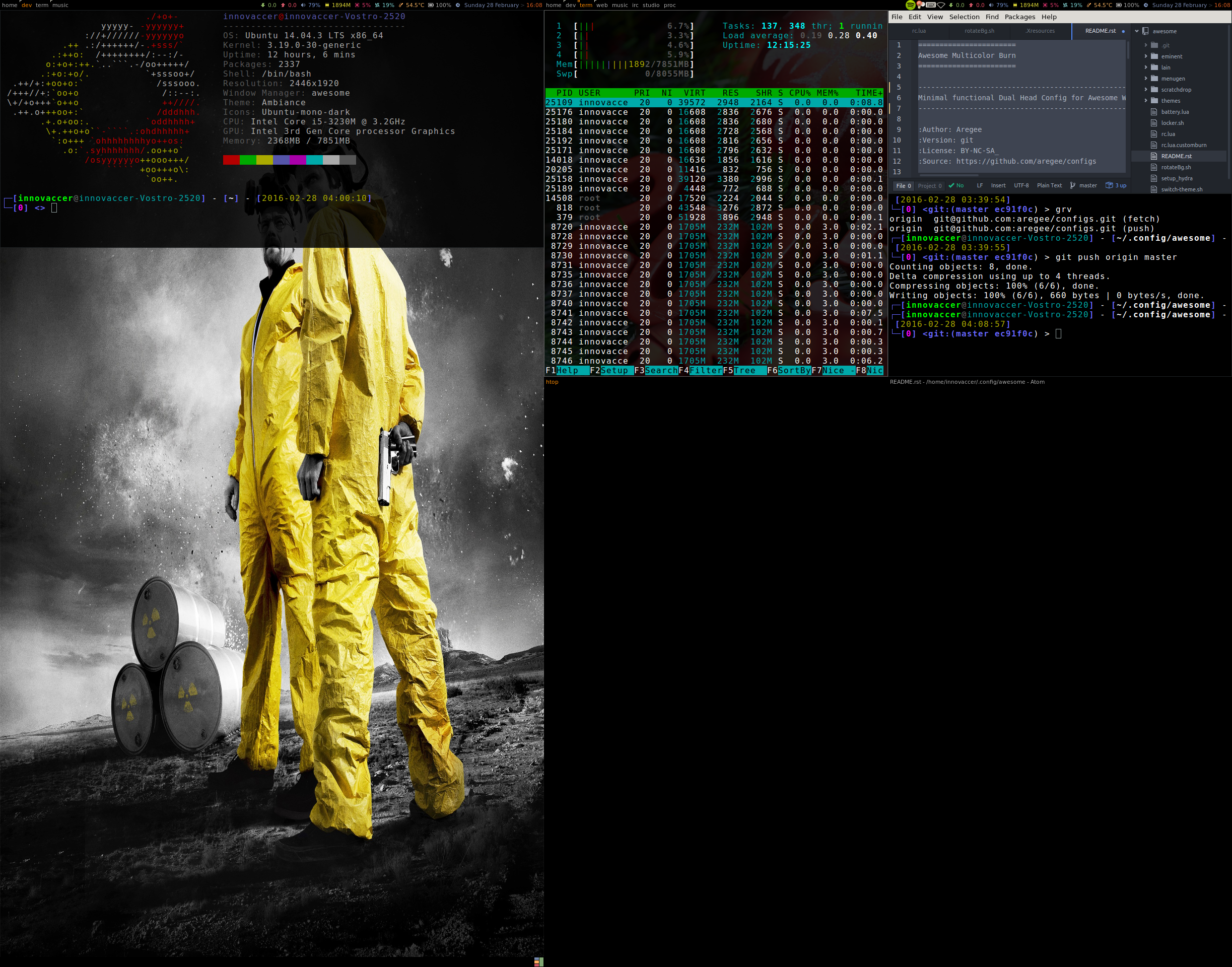This screenshot has width=1232, height=967.
Task: Click the awesome project repo icon in tree
Action: coord(1145,31)
